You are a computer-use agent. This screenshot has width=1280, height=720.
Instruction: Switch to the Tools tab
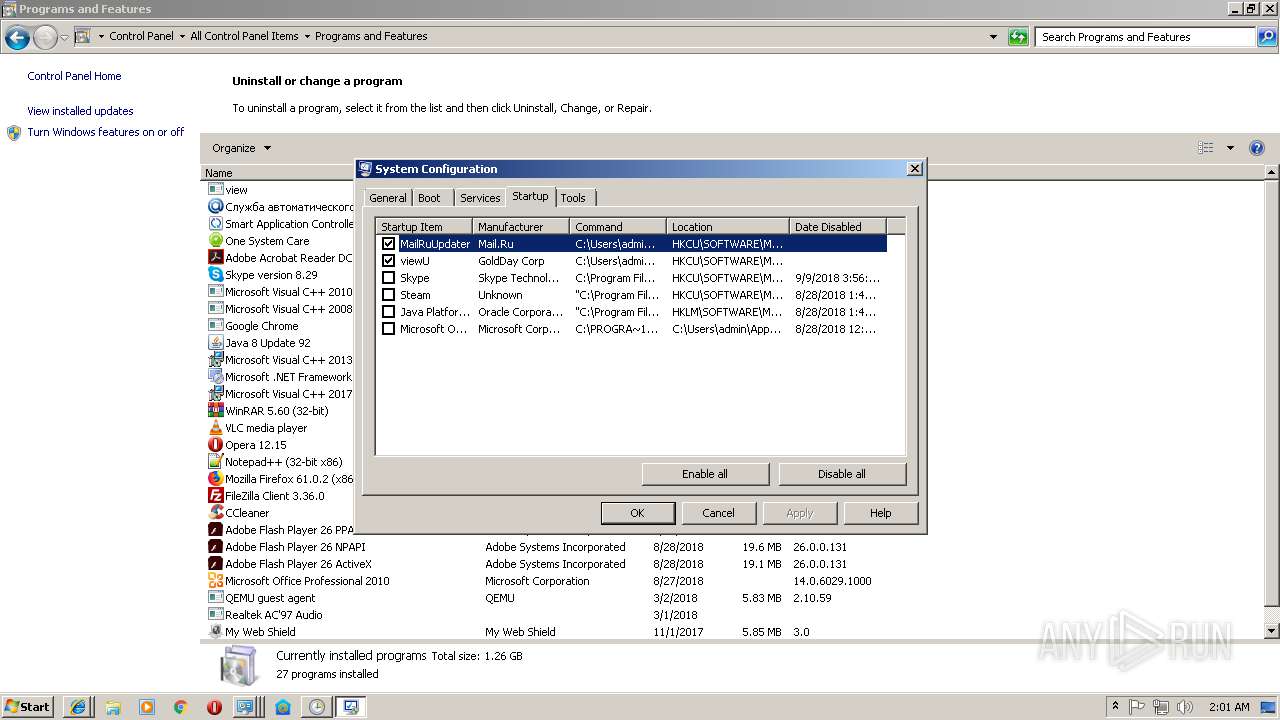coord(573,198)
